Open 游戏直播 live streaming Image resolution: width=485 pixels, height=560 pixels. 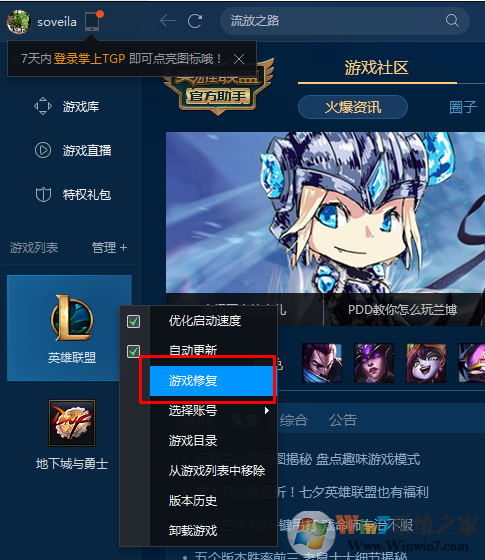pyautogui.click(x=73, y=150)
